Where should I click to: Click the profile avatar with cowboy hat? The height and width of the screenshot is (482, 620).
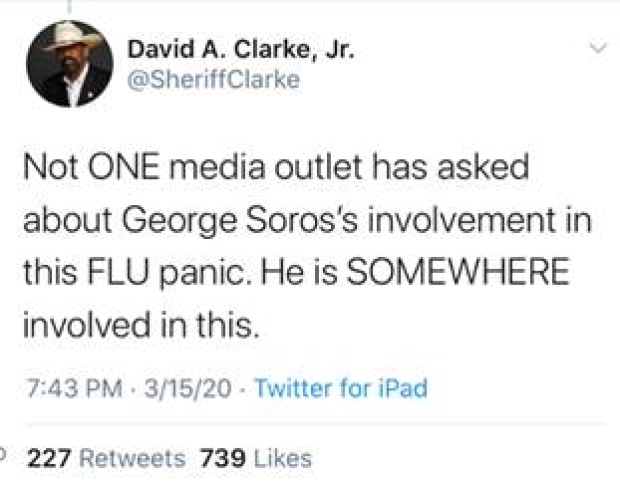pyautogui.click(x=69, y=63)
